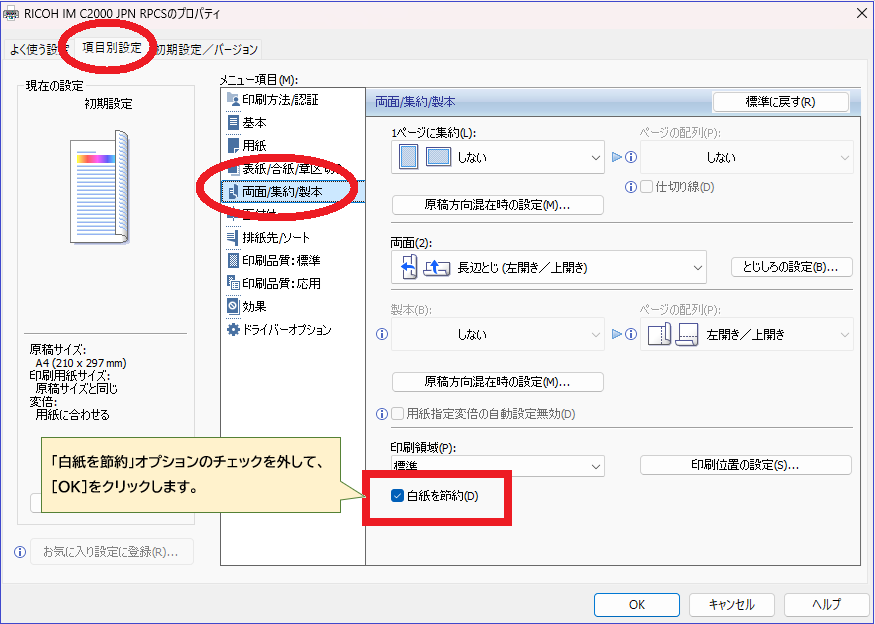Open the 両面 長辺とじ dropdown

click(x=548, y=267)
